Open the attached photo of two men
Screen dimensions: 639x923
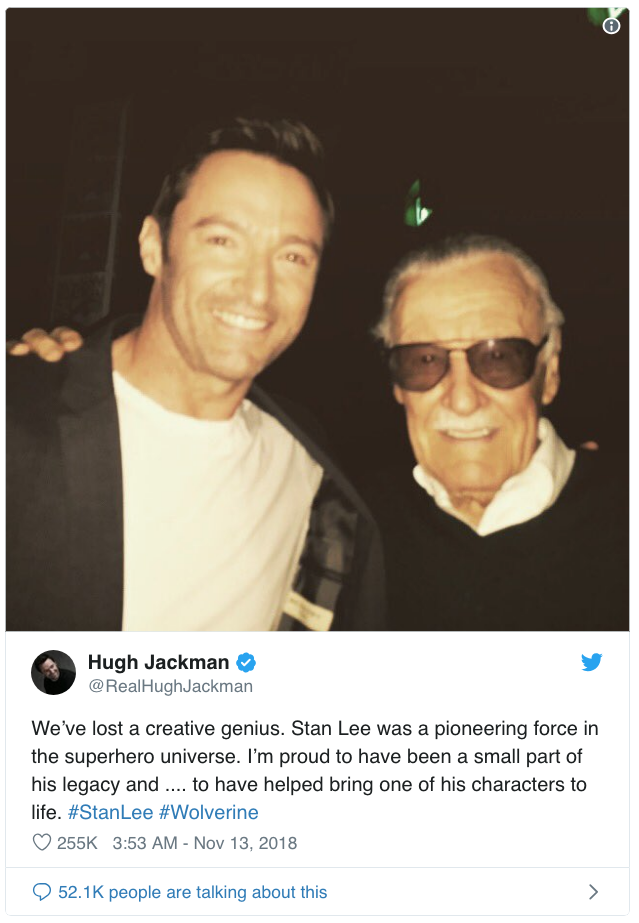coord(318,320)
